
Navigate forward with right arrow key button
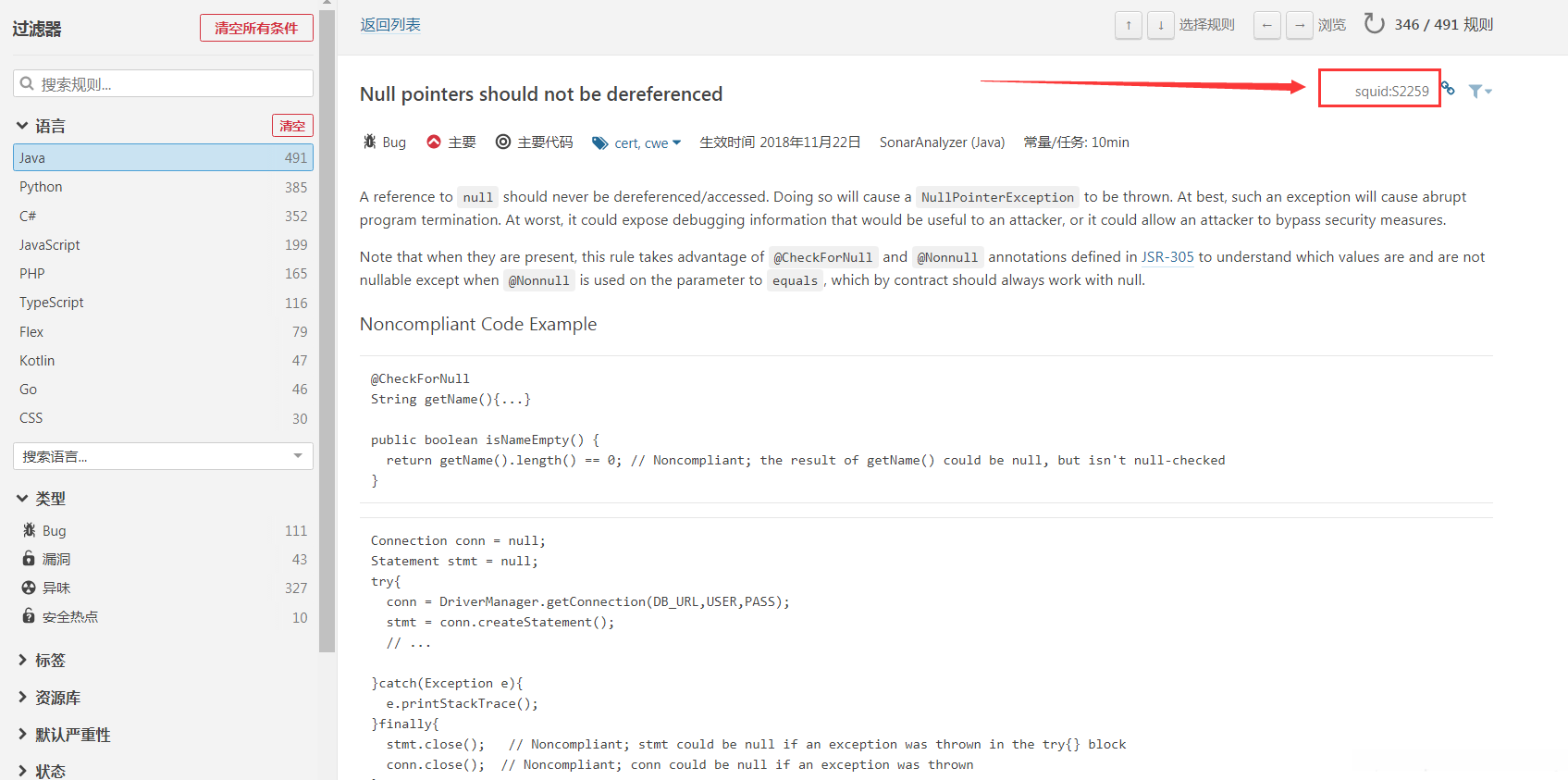click(x=1300, y=25)
